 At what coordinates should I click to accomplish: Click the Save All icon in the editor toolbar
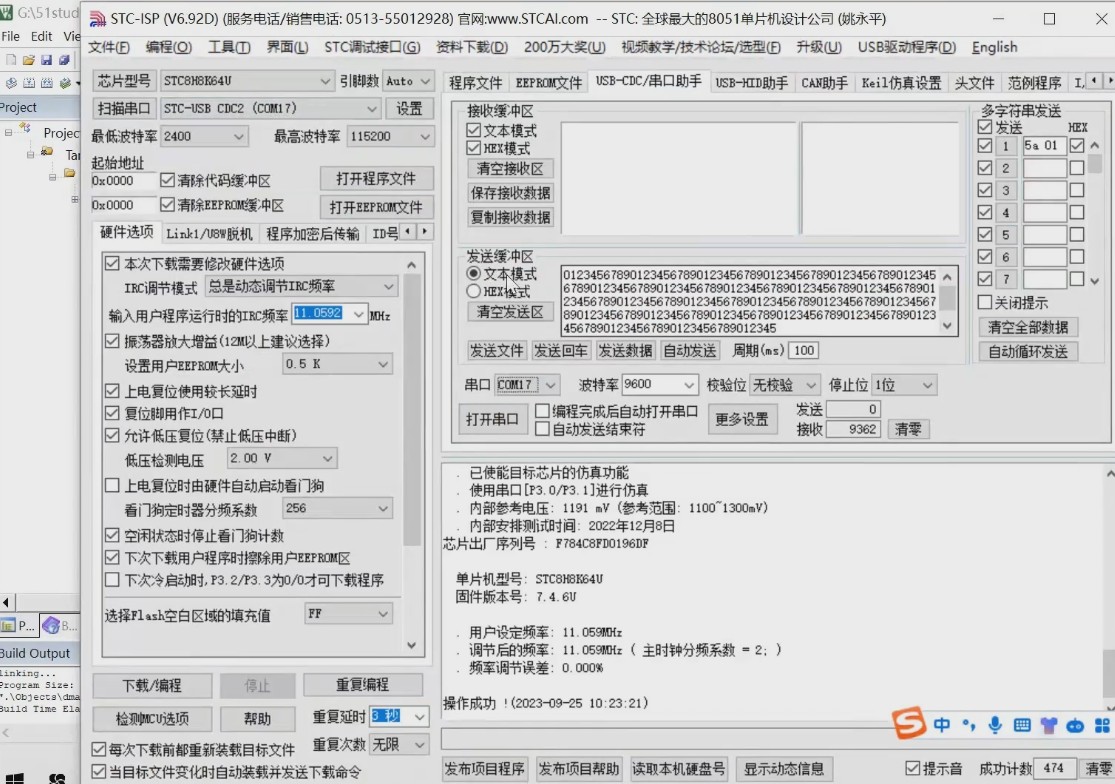pyautogui.click(x=63, y=60)
